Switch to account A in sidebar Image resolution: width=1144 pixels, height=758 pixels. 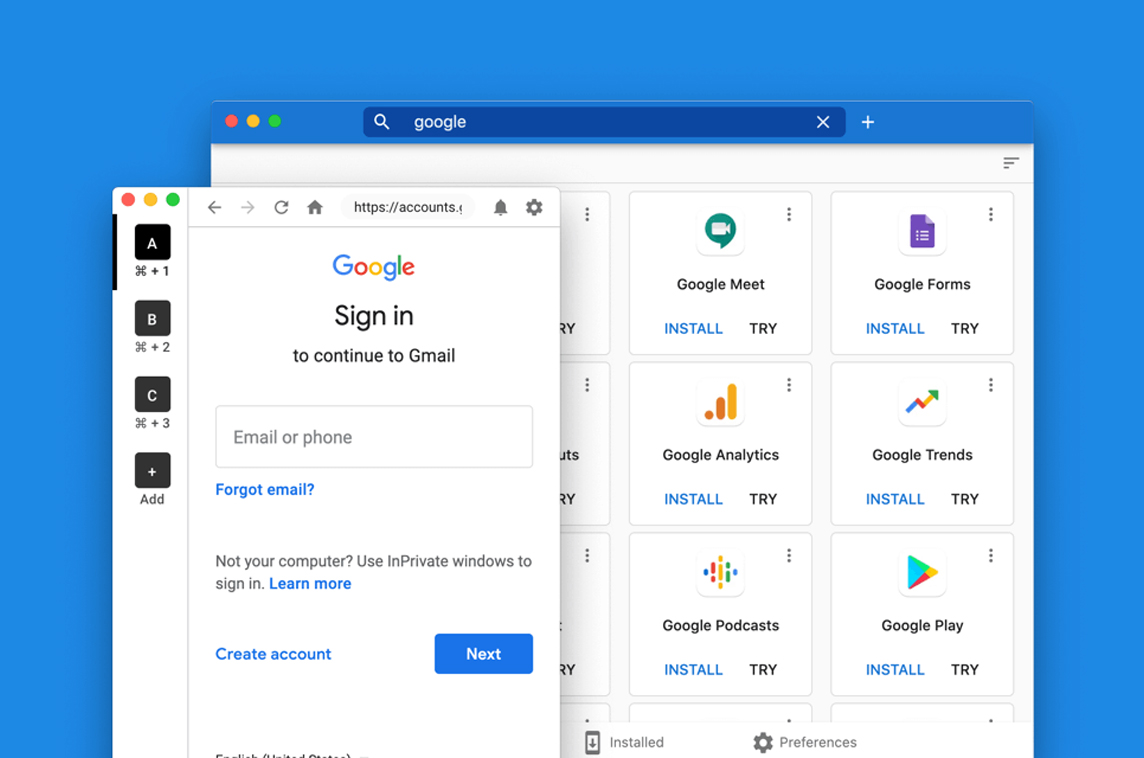[152, 243]
